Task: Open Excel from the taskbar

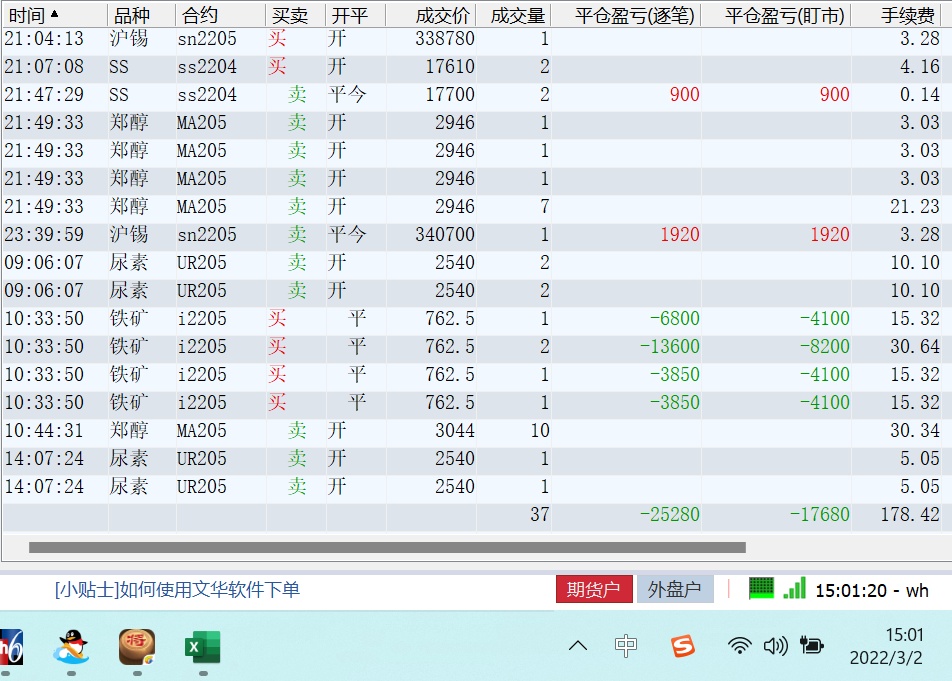Action: pyautogui.click(x=203, y=647)
